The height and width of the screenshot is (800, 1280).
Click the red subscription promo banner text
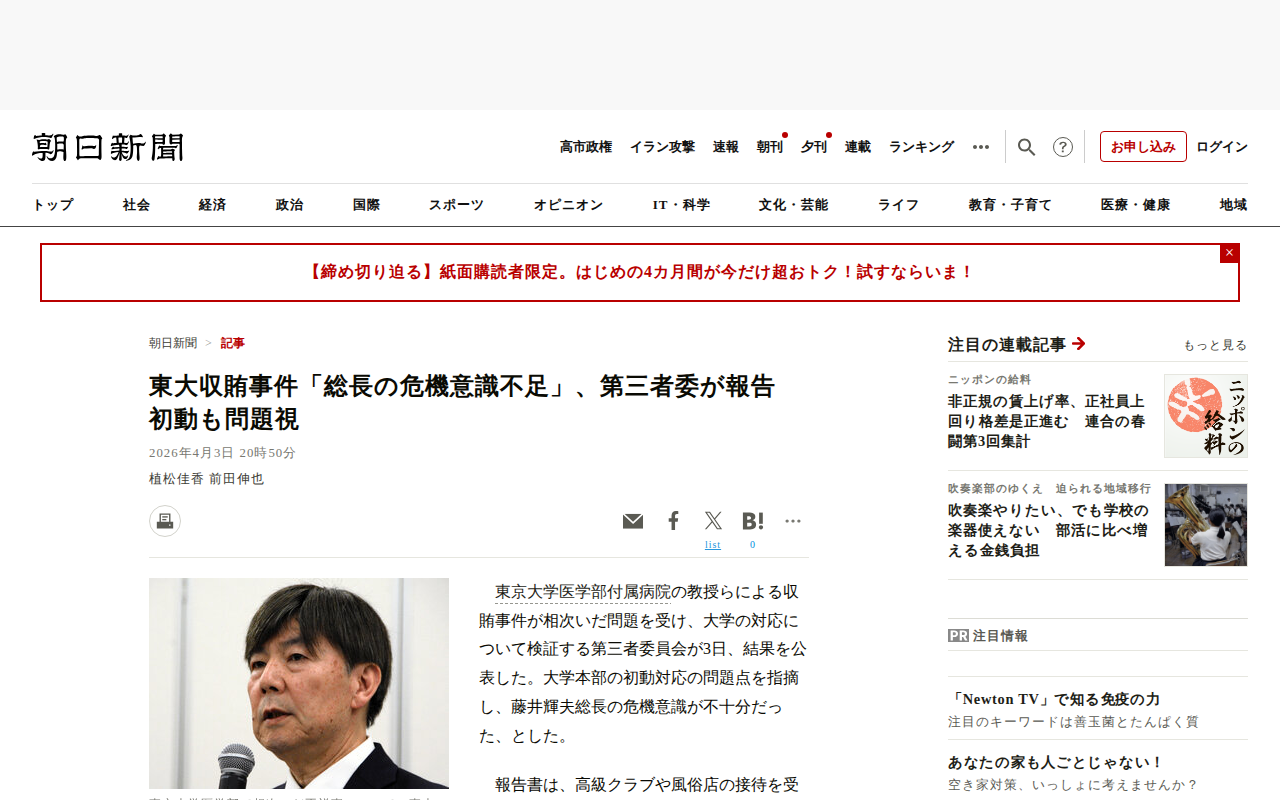click(x=640, y=272)
